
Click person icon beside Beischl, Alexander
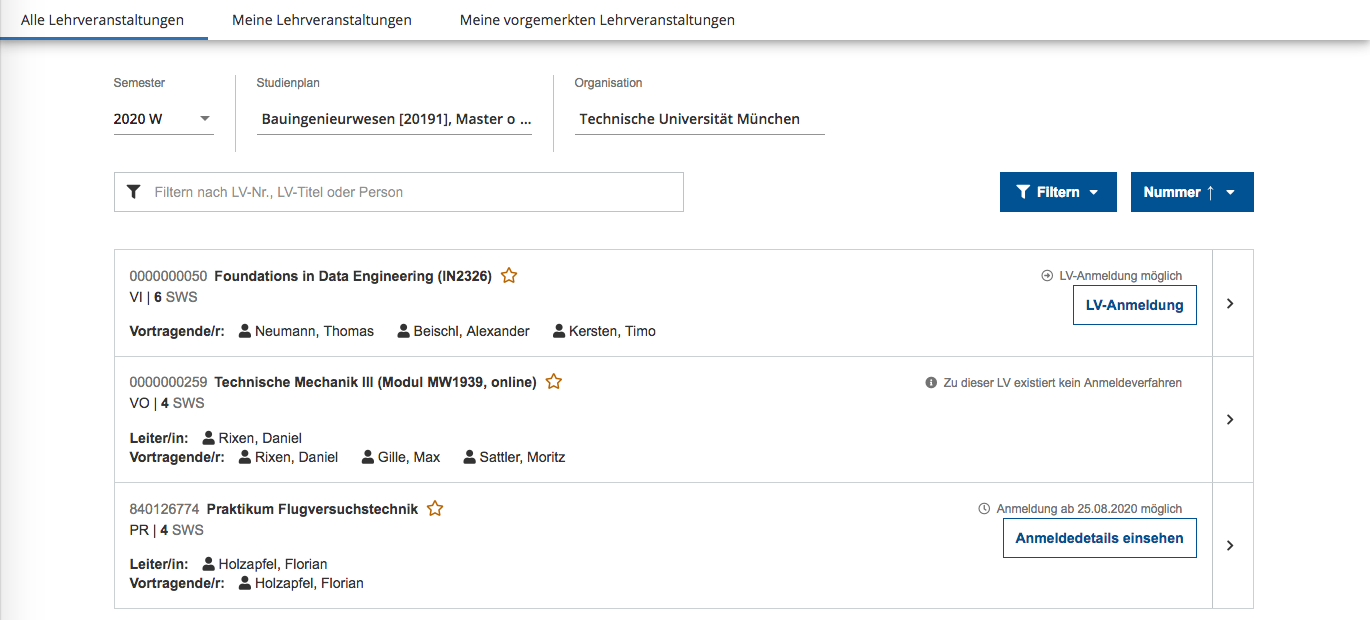(x=404, y=331)
